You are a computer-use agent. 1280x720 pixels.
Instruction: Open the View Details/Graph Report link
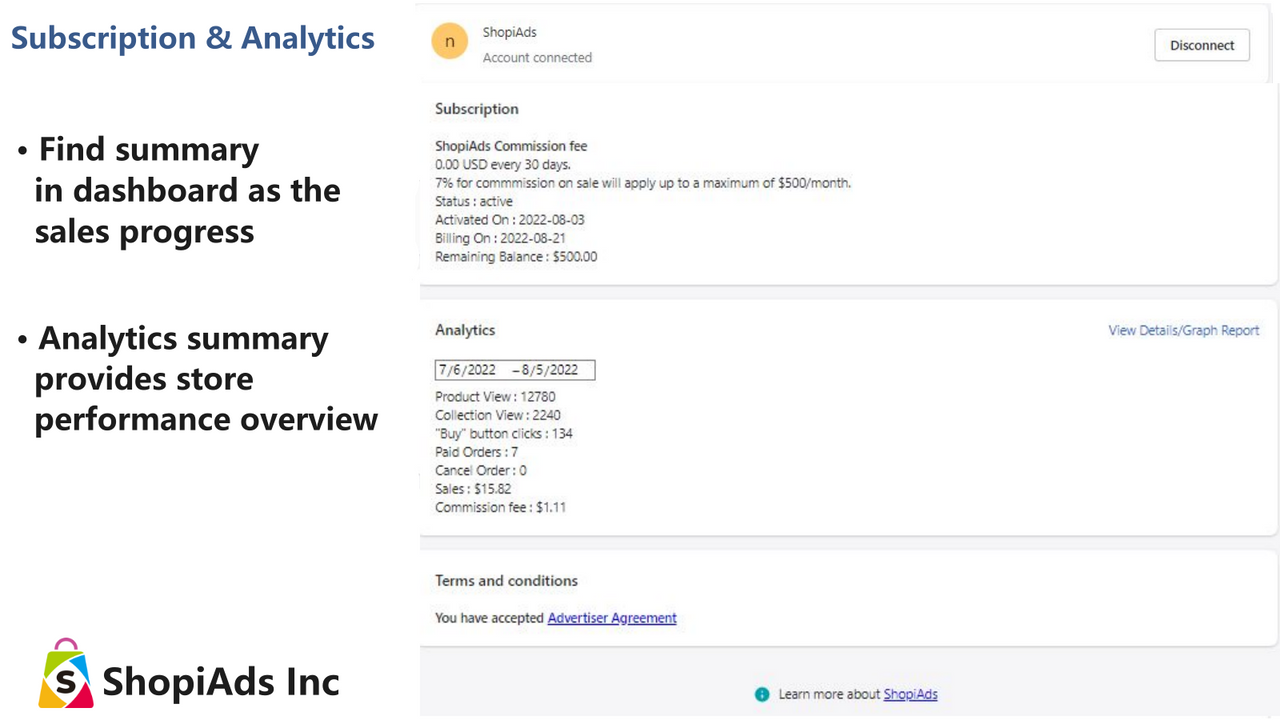point(1183,330)
